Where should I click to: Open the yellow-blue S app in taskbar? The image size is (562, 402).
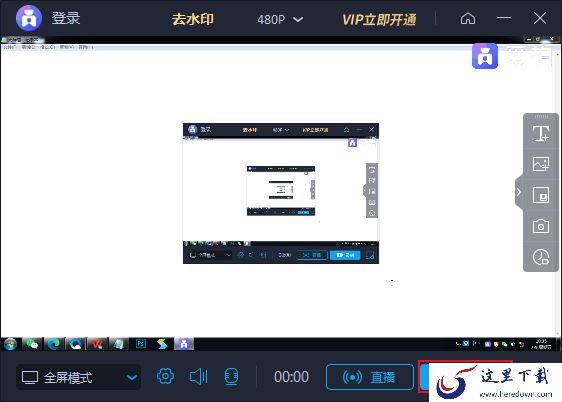[162, 344]
